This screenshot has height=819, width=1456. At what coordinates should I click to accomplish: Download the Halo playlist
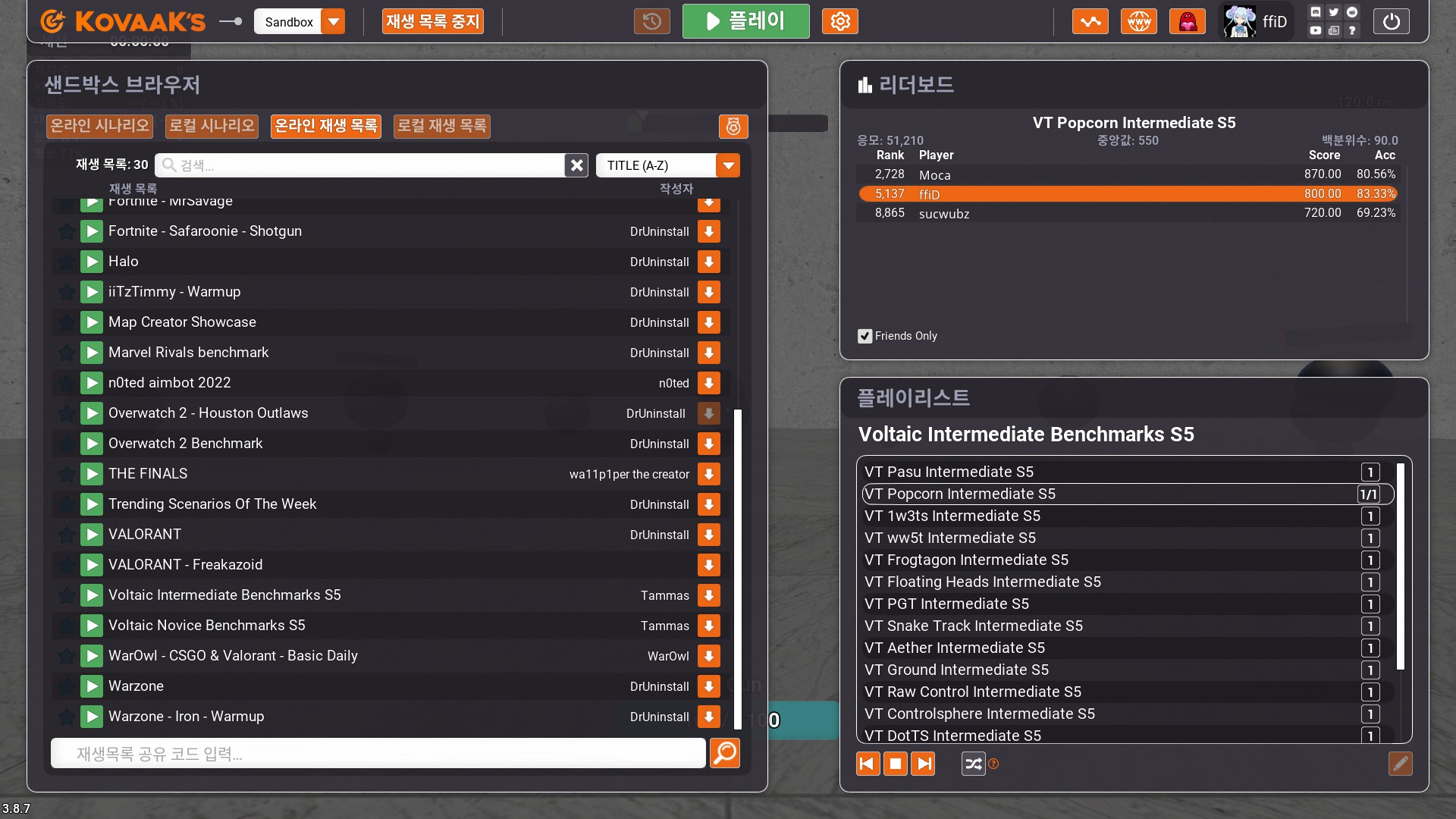pyautogui.click(x=708, y=262)
